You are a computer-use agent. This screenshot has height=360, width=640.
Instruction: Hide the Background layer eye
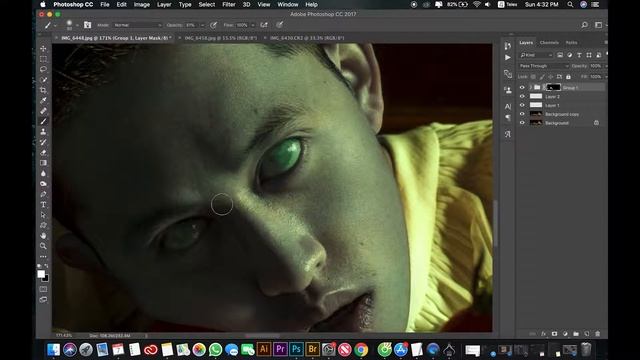tap(522, 122)
